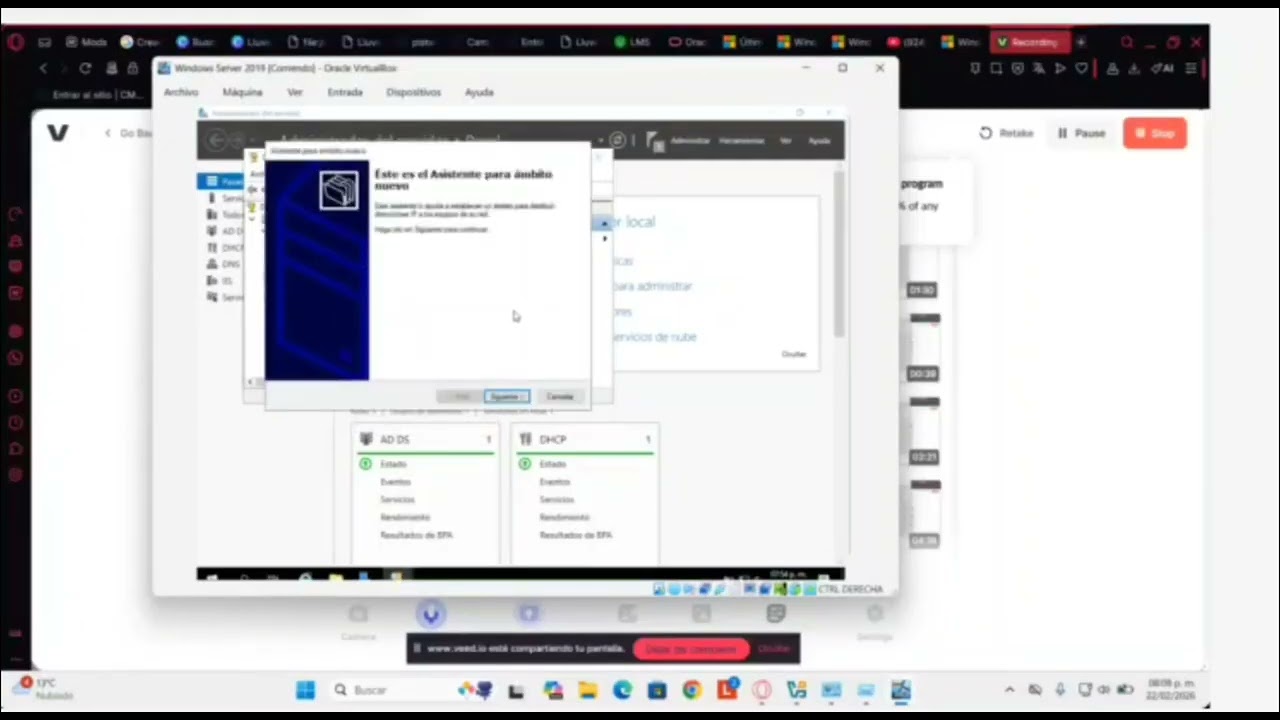Open the Máquina menu in VirtualBox

click(x=242, y=92)
